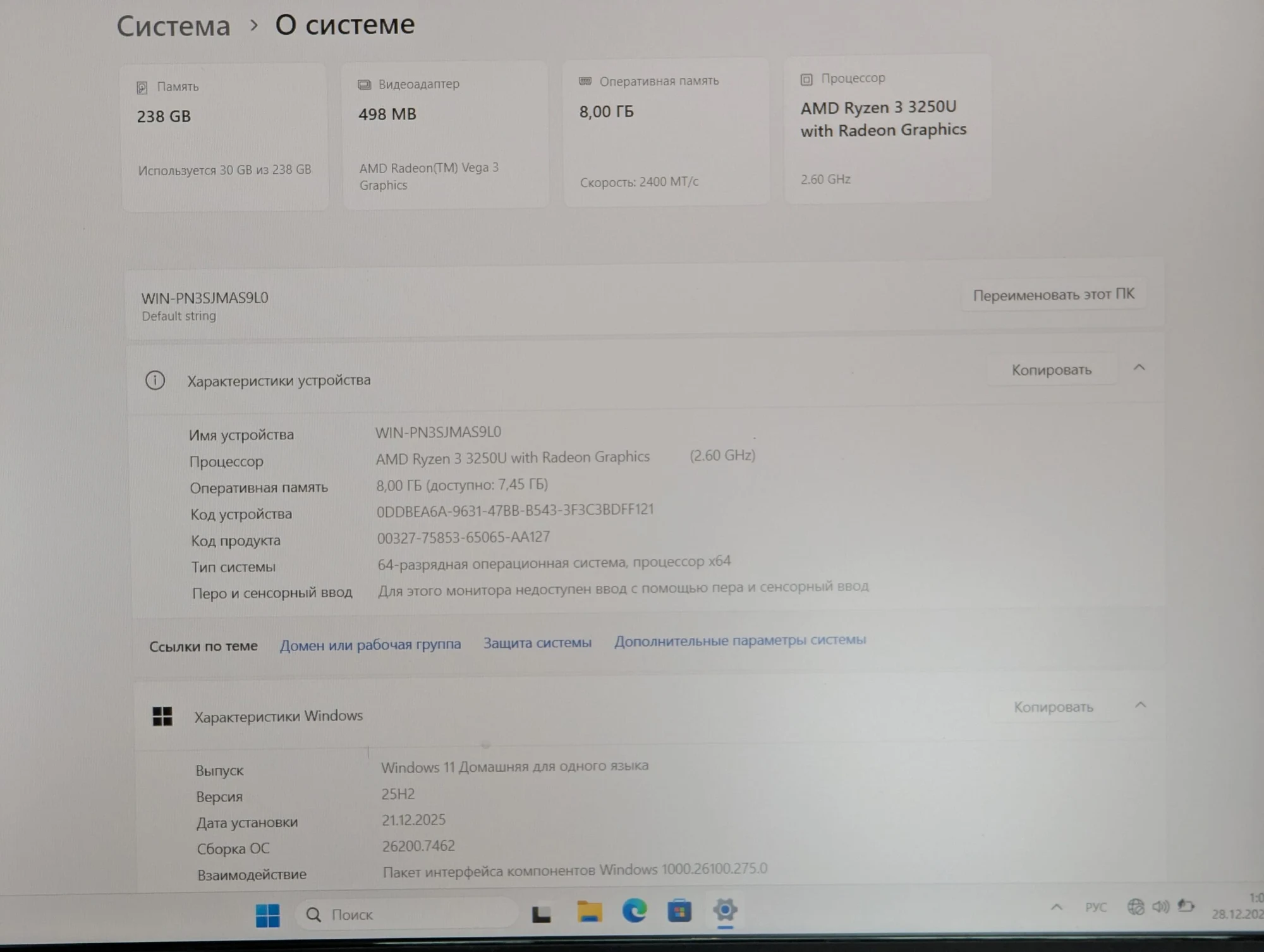Collapse the Характеристики Windows section
Screen dimensions: 1264x952
click(1140, 705)
